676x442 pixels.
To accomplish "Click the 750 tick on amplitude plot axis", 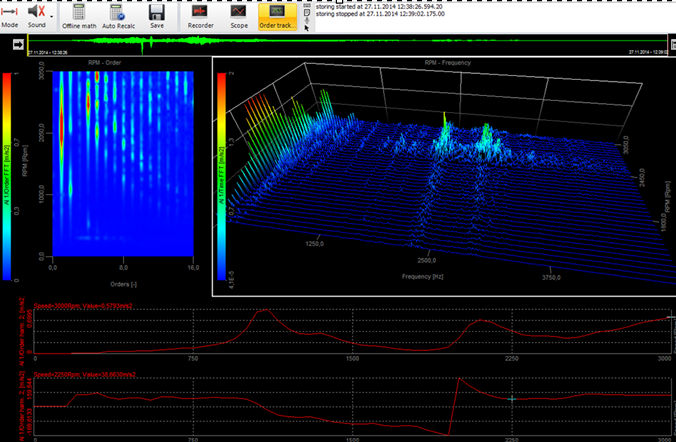I will (193, 358).
